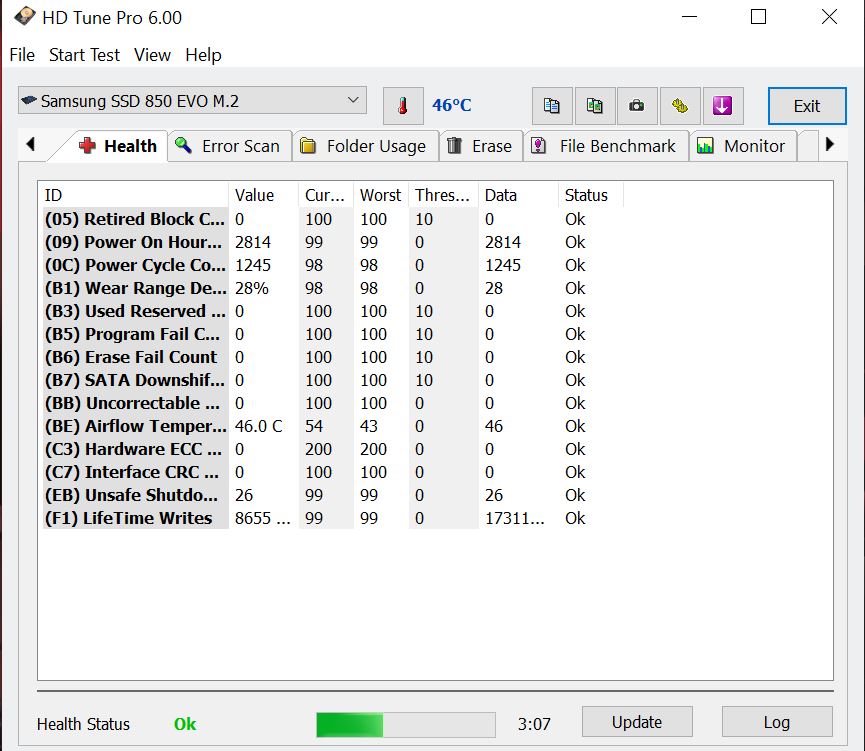Click the copy screenshot to clipboard icon
This screenshot has width=865, height=751.
pos(594,105)
